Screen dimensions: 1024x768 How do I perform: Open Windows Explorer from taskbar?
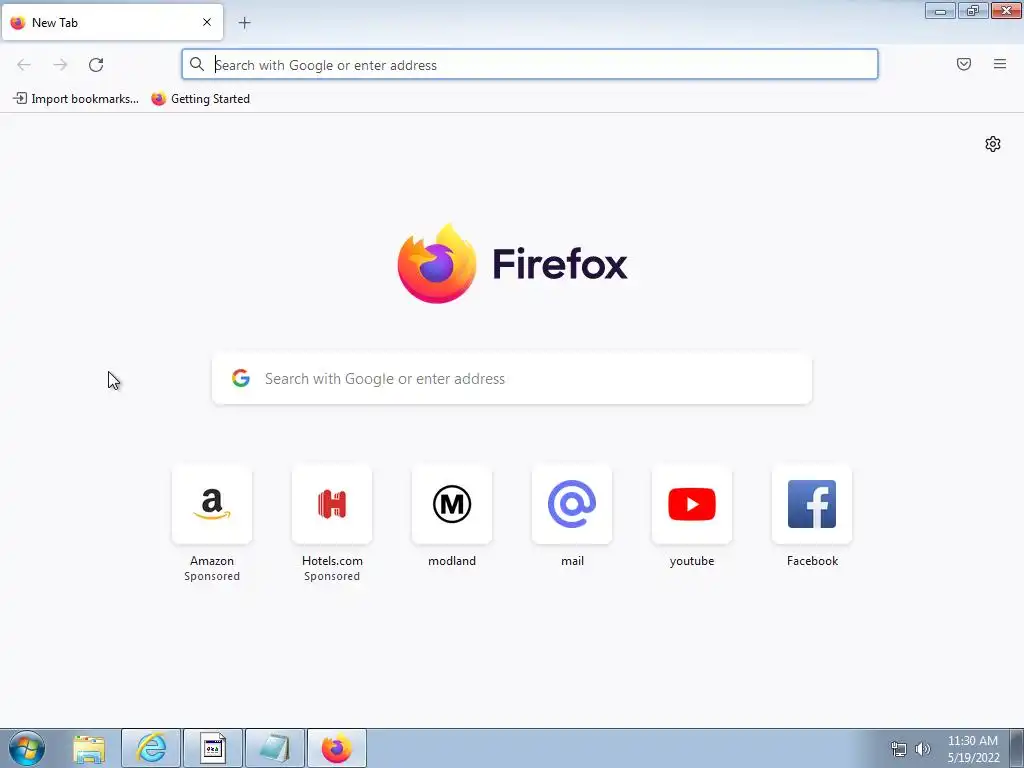(x=89, y=748)
